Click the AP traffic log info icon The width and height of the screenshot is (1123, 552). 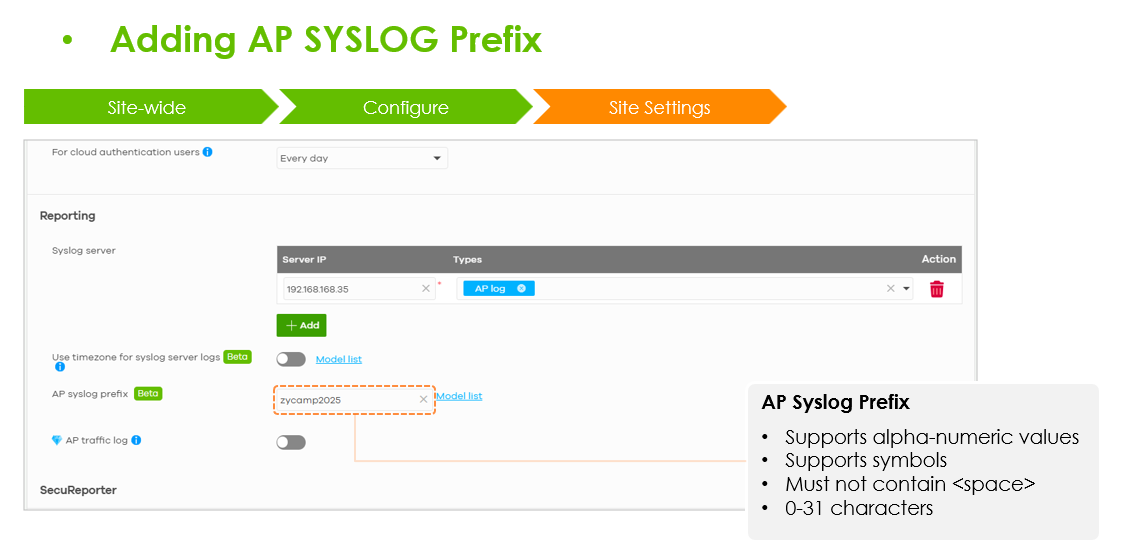pos(136,440)
